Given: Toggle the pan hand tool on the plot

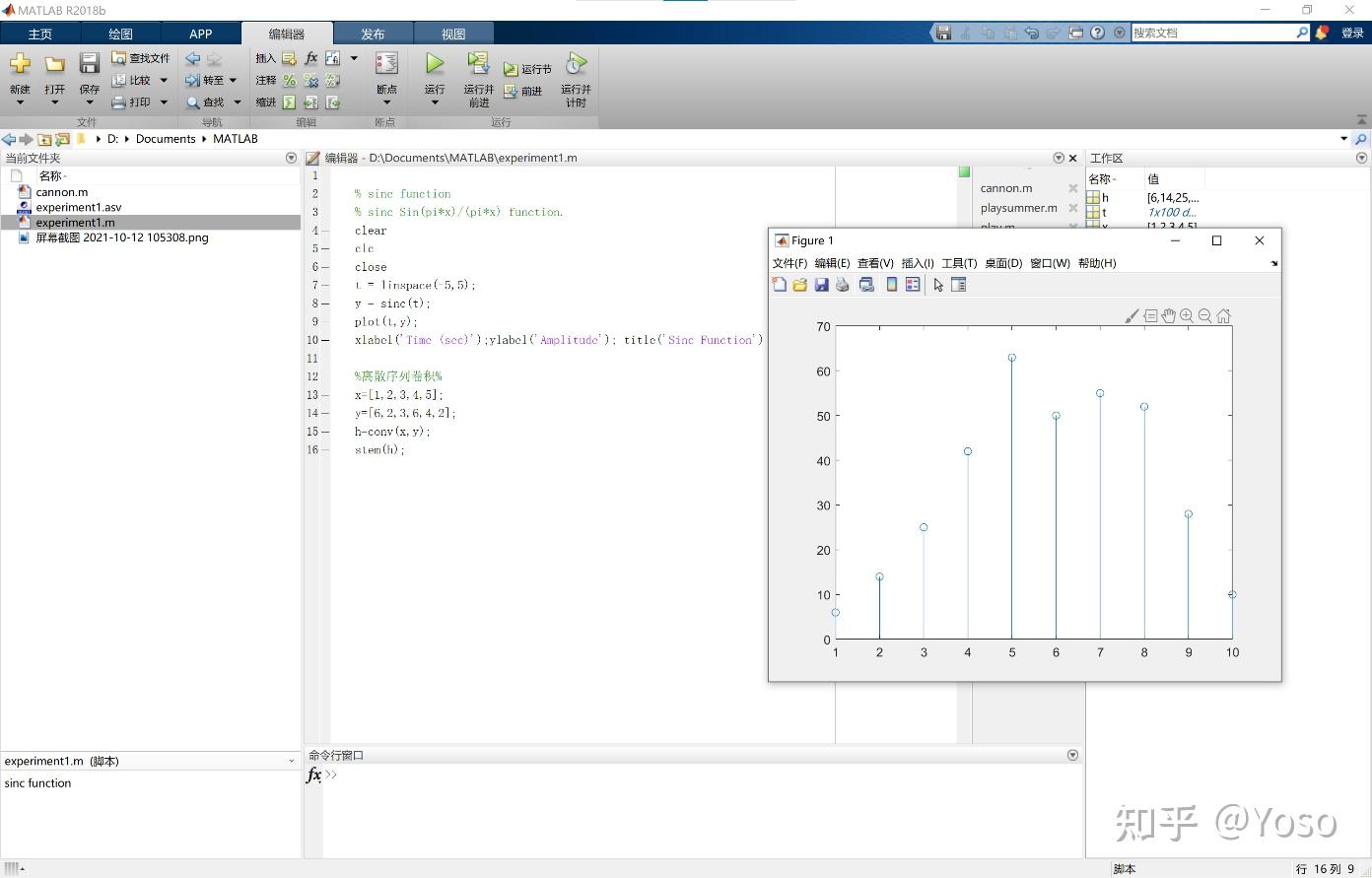Looking at the screenshot, I should (x=1169, y=316).
